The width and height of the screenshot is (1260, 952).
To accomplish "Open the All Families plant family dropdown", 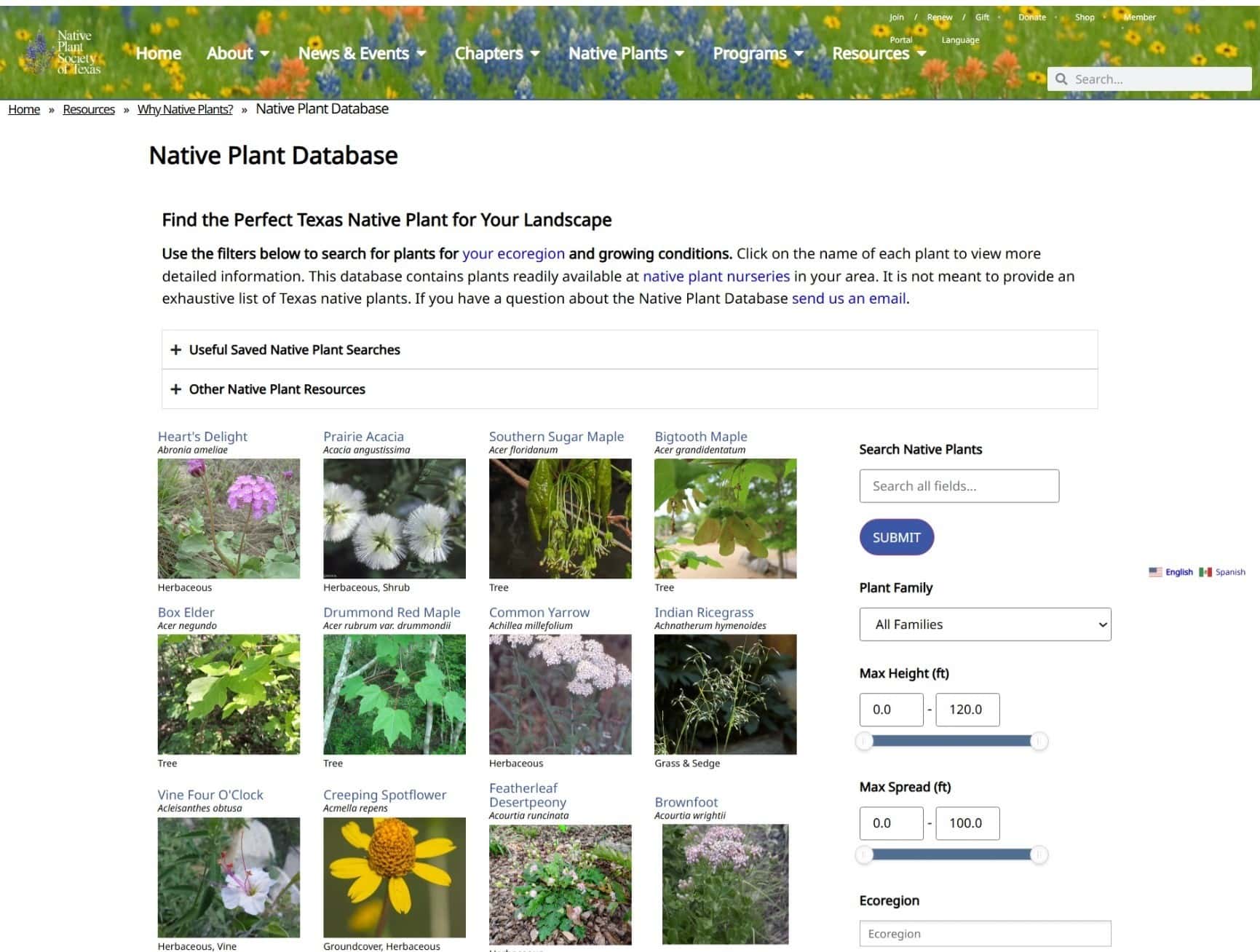I will 985,624.
